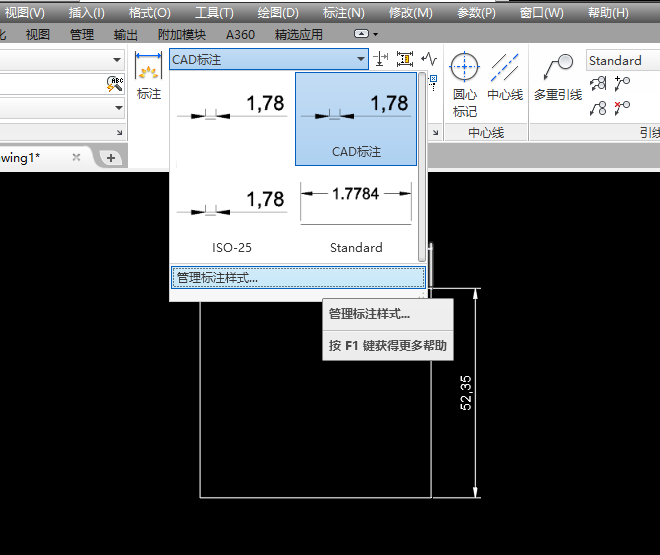Switch to the 附加模块 ribbon tab
This screenshot has height=555, width=660.
coord(181,35)
